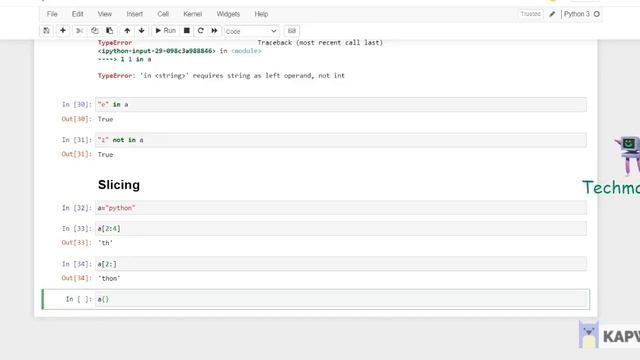Open the Widgets menu
This screenshot has width=640, height=360.
coord(228,14)
